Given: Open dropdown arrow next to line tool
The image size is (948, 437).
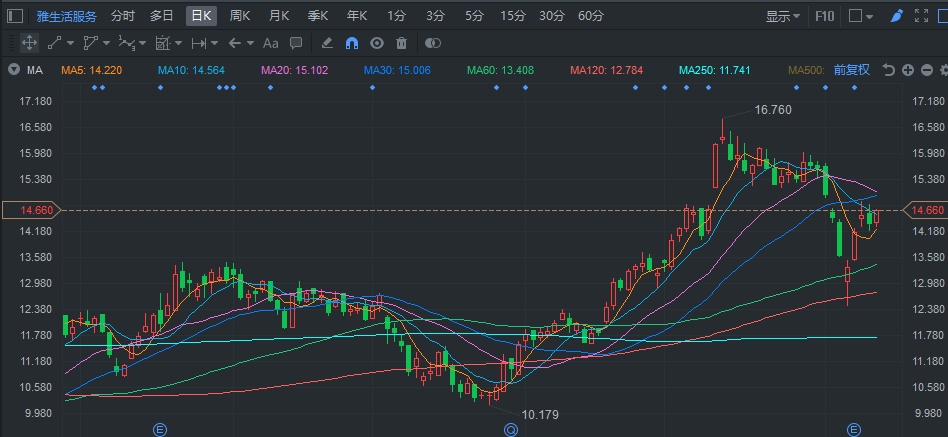Looking at the screenshot, I should click(x=70, y=44).
